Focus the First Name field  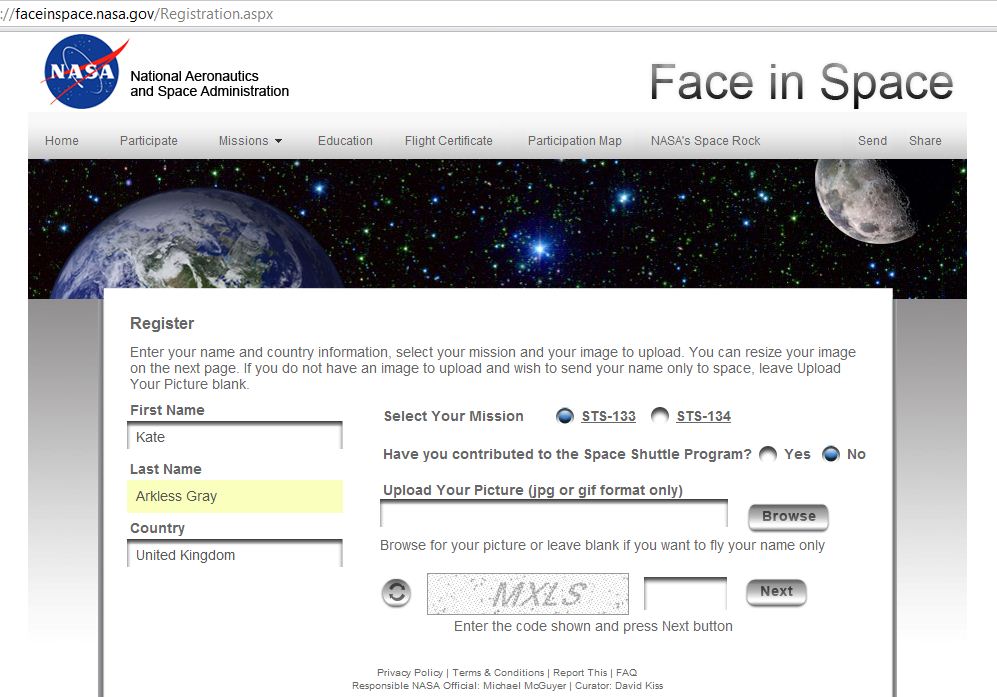(x=235, y=436)
